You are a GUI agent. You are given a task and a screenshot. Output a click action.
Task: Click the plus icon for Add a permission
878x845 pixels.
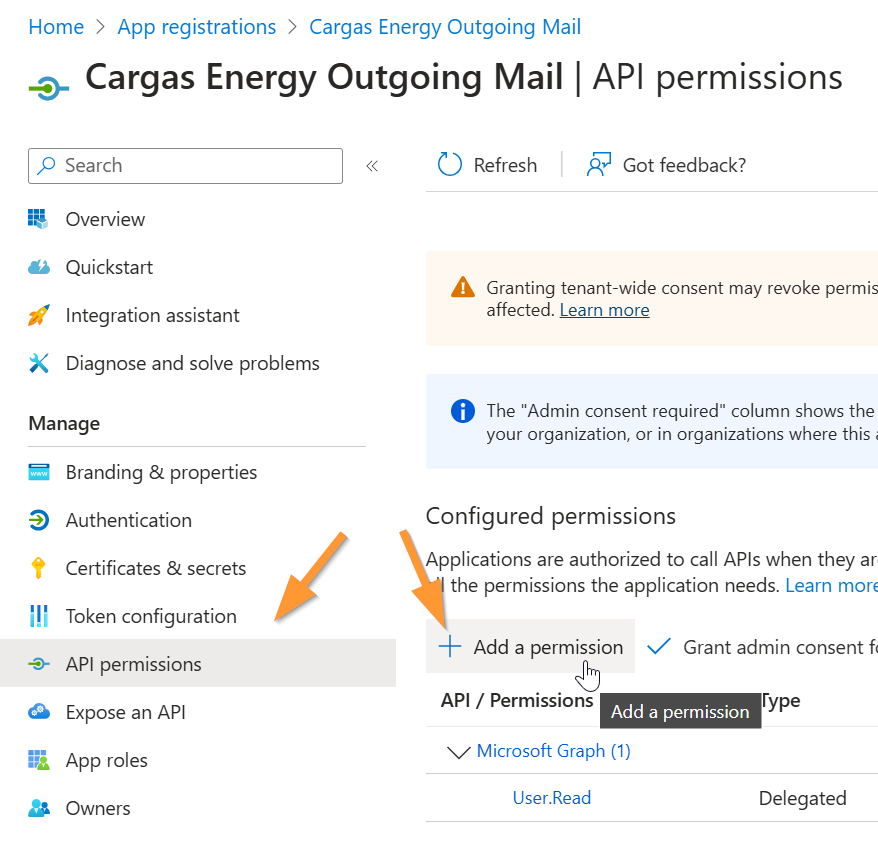[x=450, y=646]
